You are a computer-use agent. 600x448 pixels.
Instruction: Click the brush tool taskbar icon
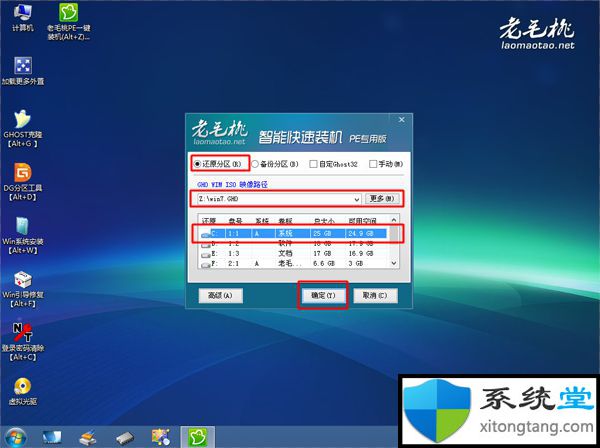[x=88, y=437]
